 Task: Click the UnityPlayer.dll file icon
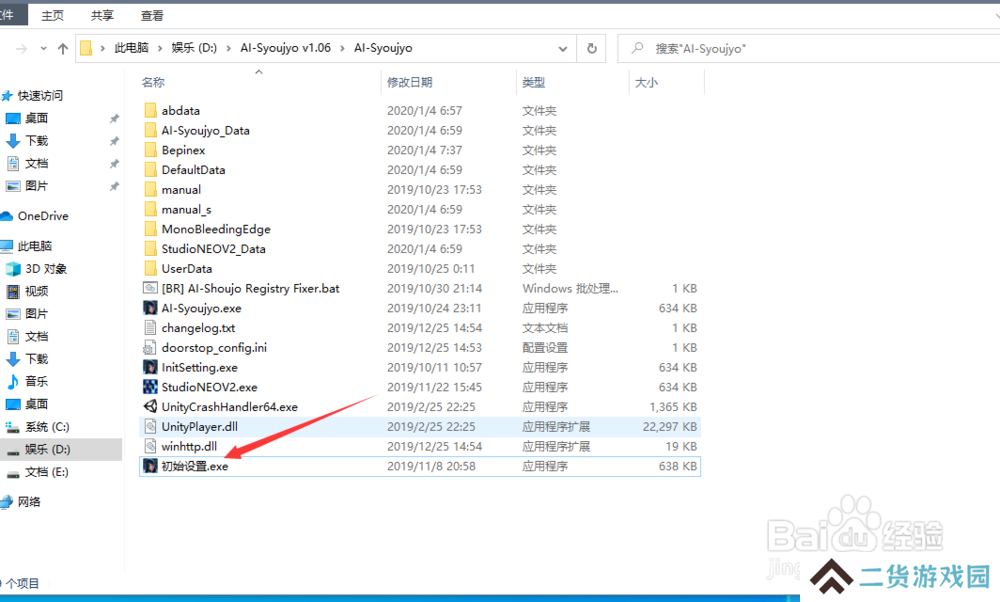click(151, 427)
